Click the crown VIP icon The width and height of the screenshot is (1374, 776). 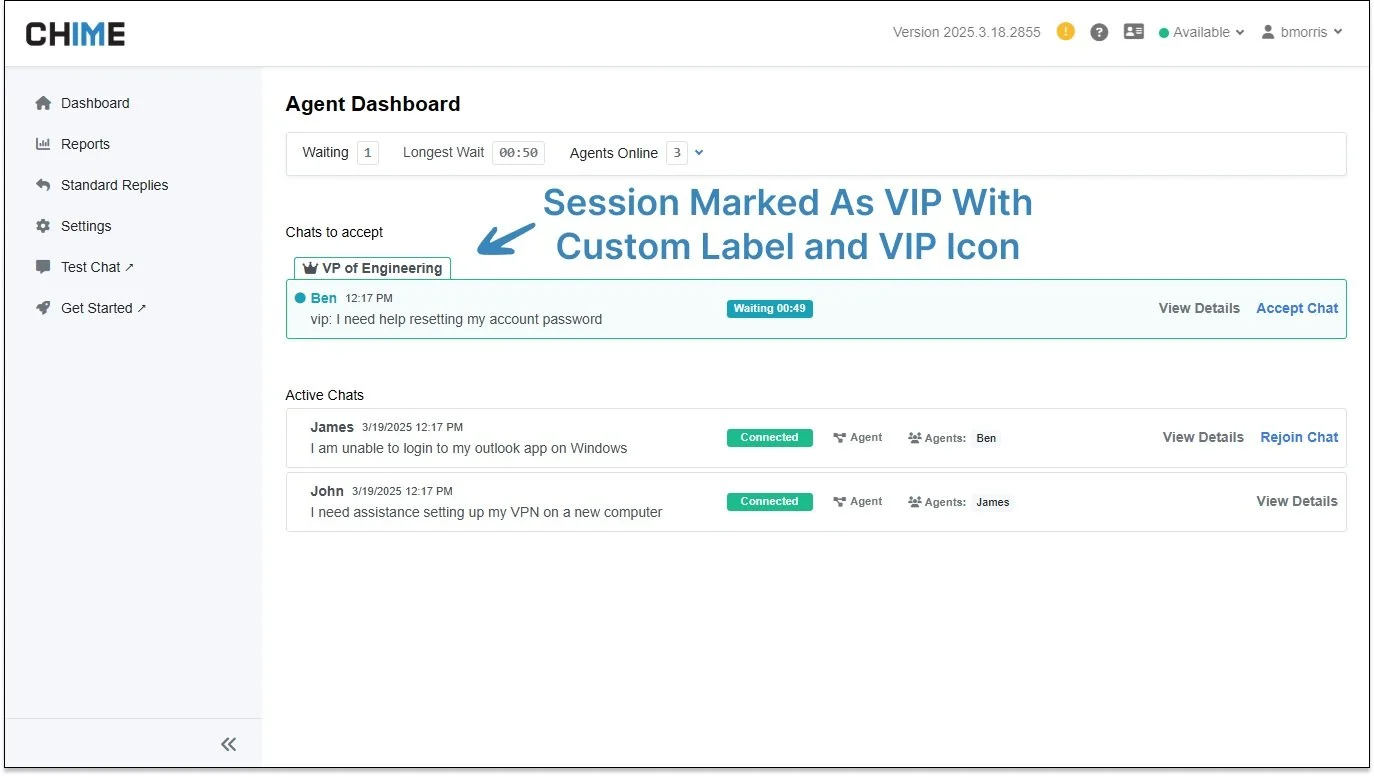tap(310, 268)
